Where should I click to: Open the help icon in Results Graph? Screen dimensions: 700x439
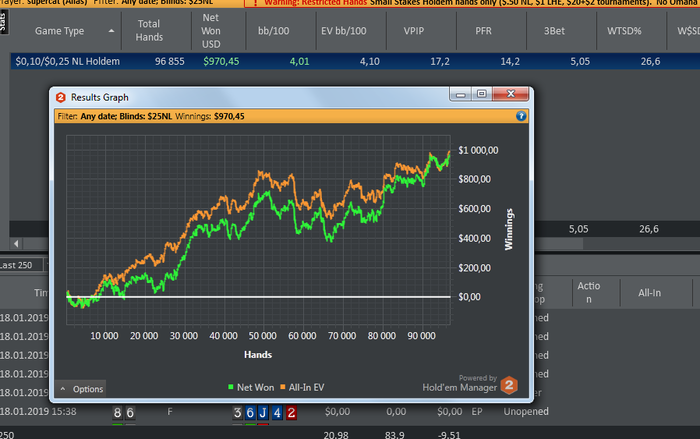click(x=521, y=116)
